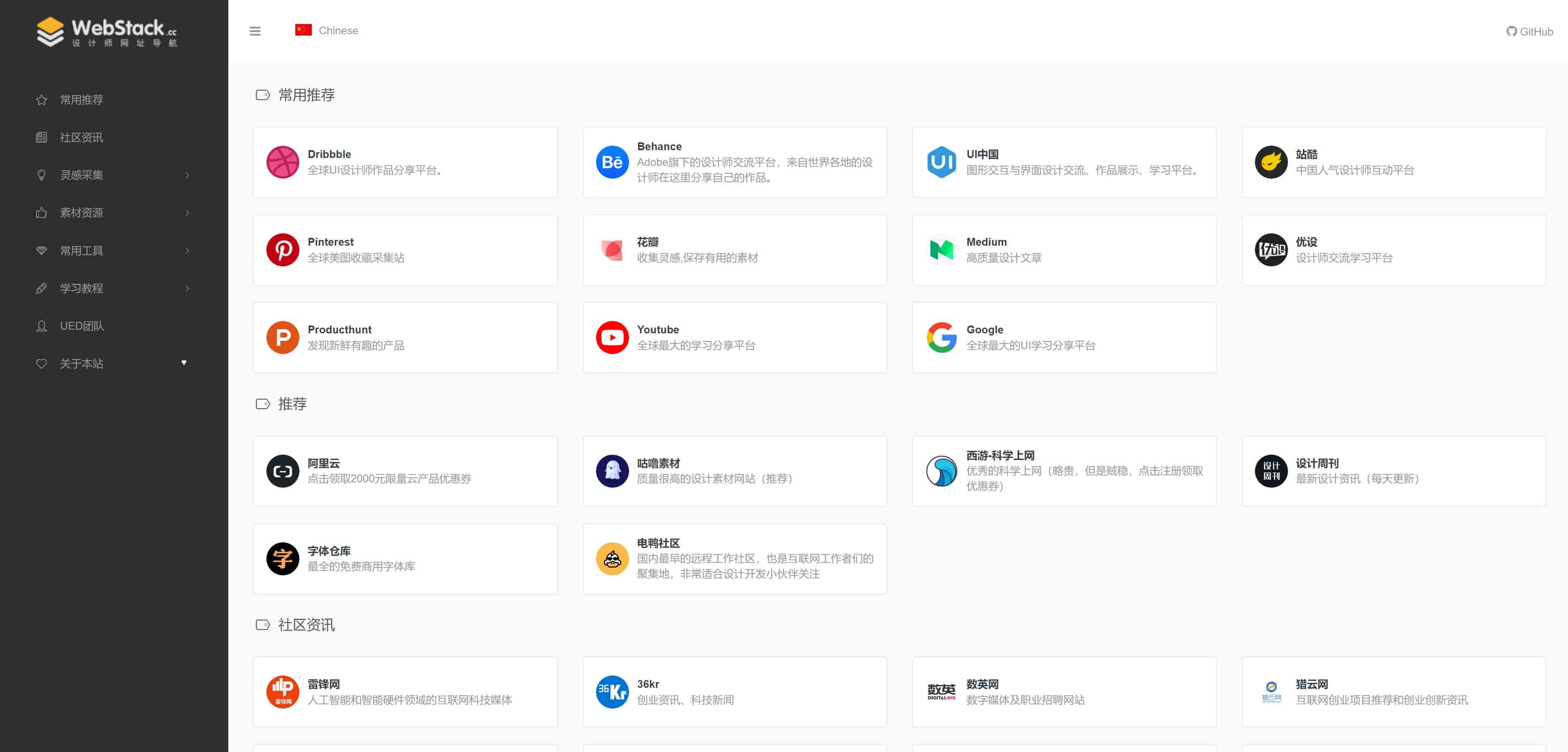Screen dimensions: 1568x752
Task: Select 关于本站 in the sidebar menu
Action: point(81,364)
